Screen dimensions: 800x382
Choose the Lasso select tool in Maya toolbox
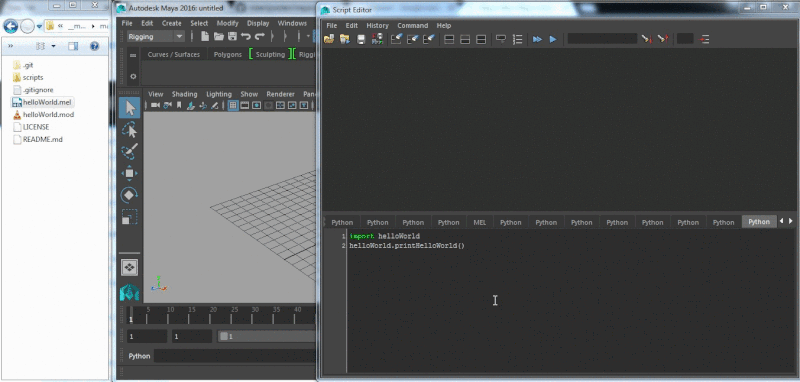click(130, 131)
